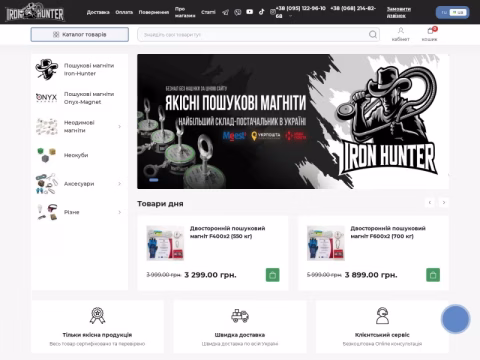Image resolution: width=480 pixels, height=360 pixels.
Task: Click the Iron Hunter logo
Action: pos(35,12)
